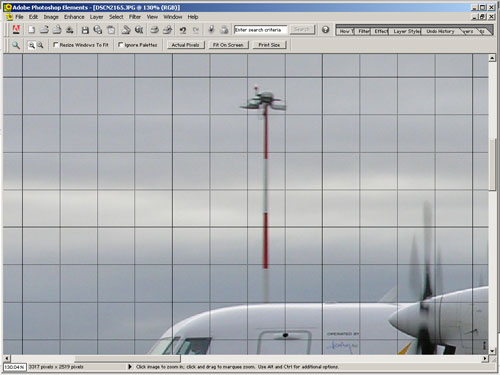Open the Undo History palette tab
Image resolution: width=500 pixels, height=375 pixels.
440,31
